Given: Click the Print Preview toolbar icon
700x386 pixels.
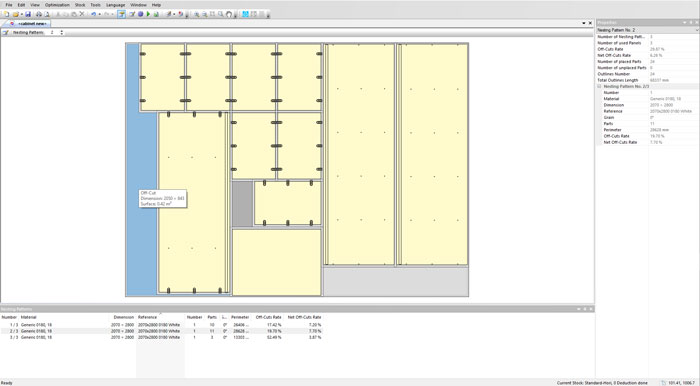Looking at the screenshot, I should click(47, 14).
